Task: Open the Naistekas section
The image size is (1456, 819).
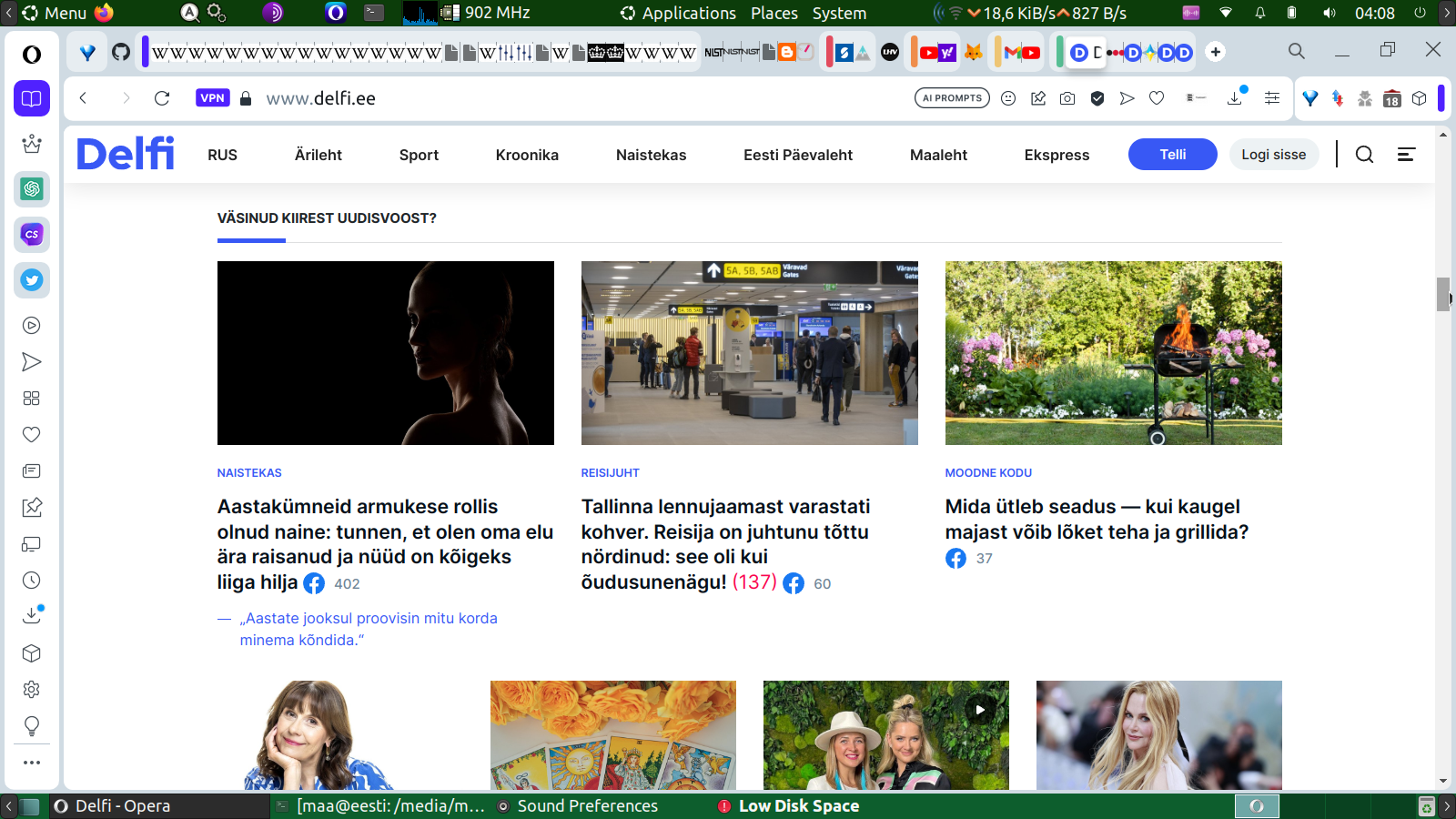Action: point(651,155)
